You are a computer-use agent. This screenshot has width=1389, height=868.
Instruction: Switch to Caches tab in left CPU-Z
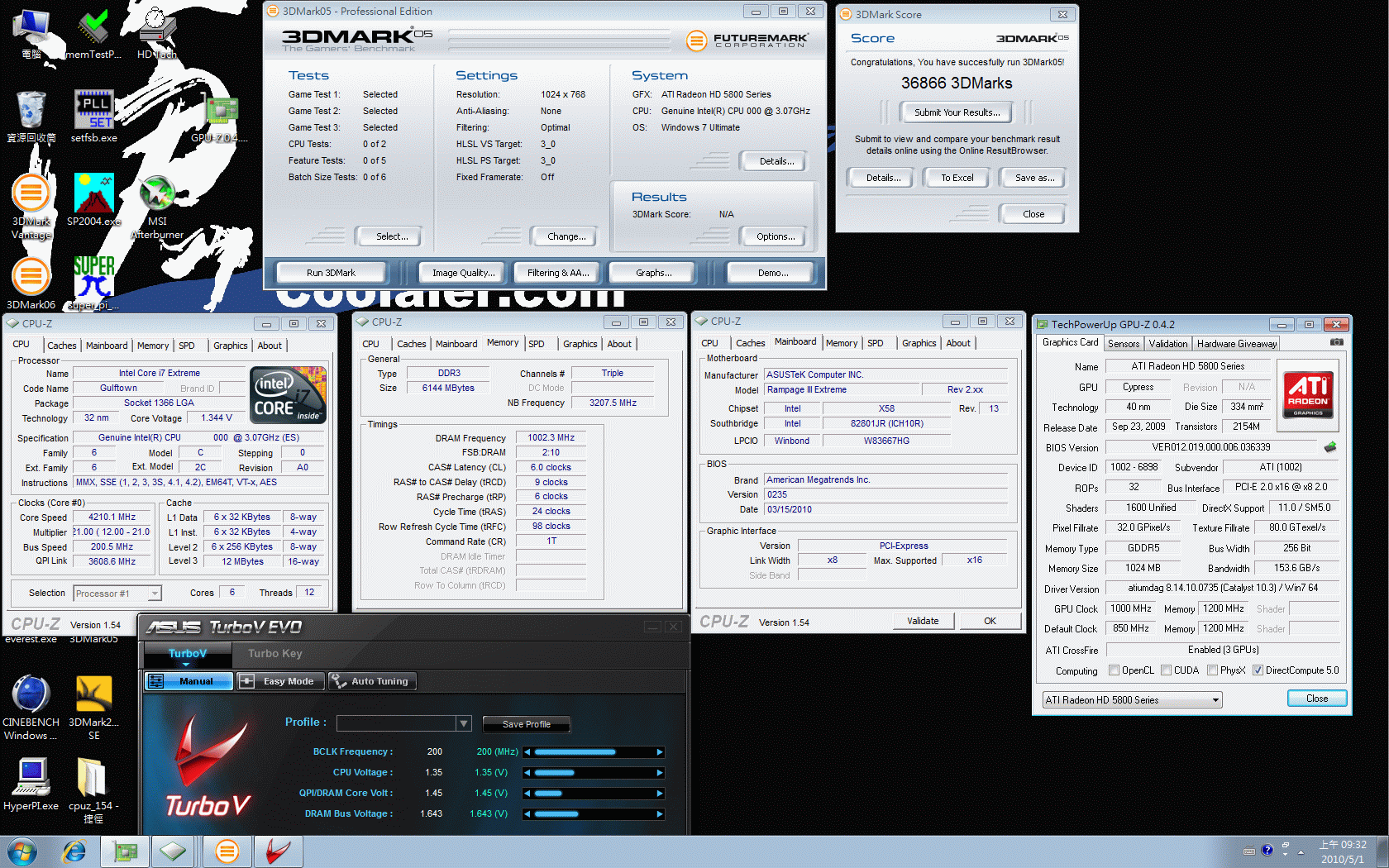(62, 346)
